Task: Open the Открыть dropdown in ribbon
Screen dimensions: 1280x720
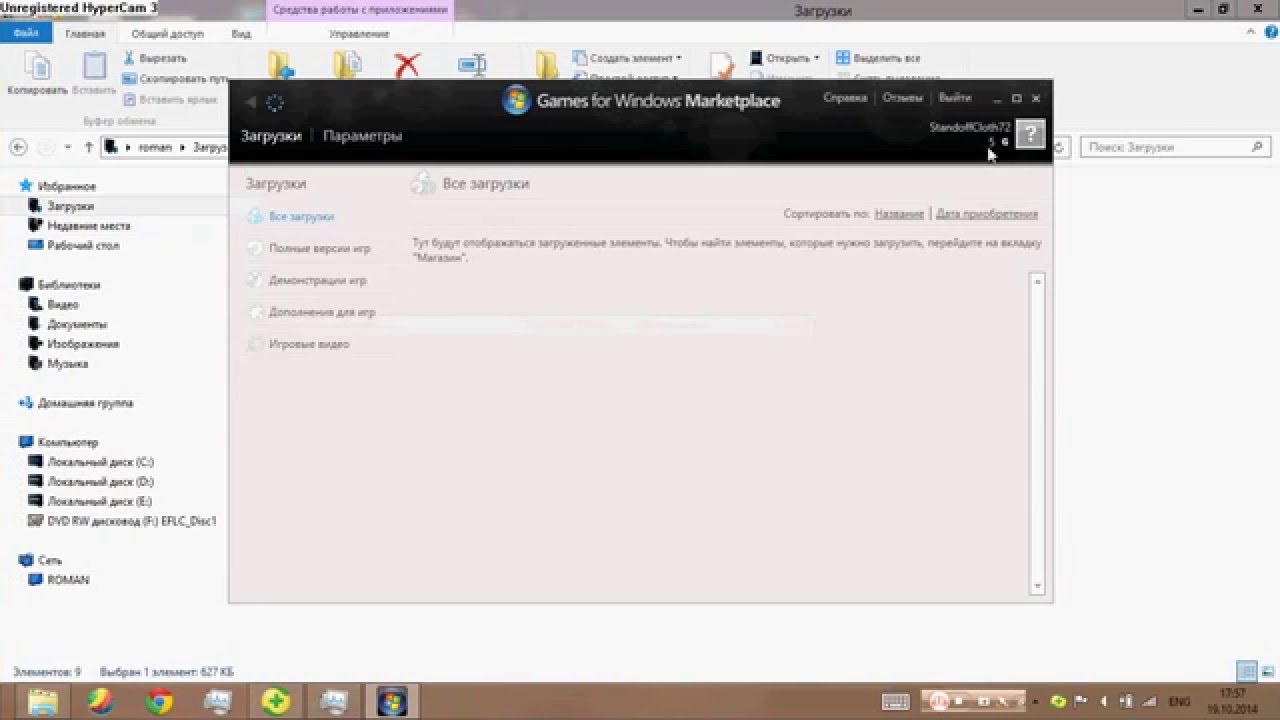Action: (x=784, y=58)
